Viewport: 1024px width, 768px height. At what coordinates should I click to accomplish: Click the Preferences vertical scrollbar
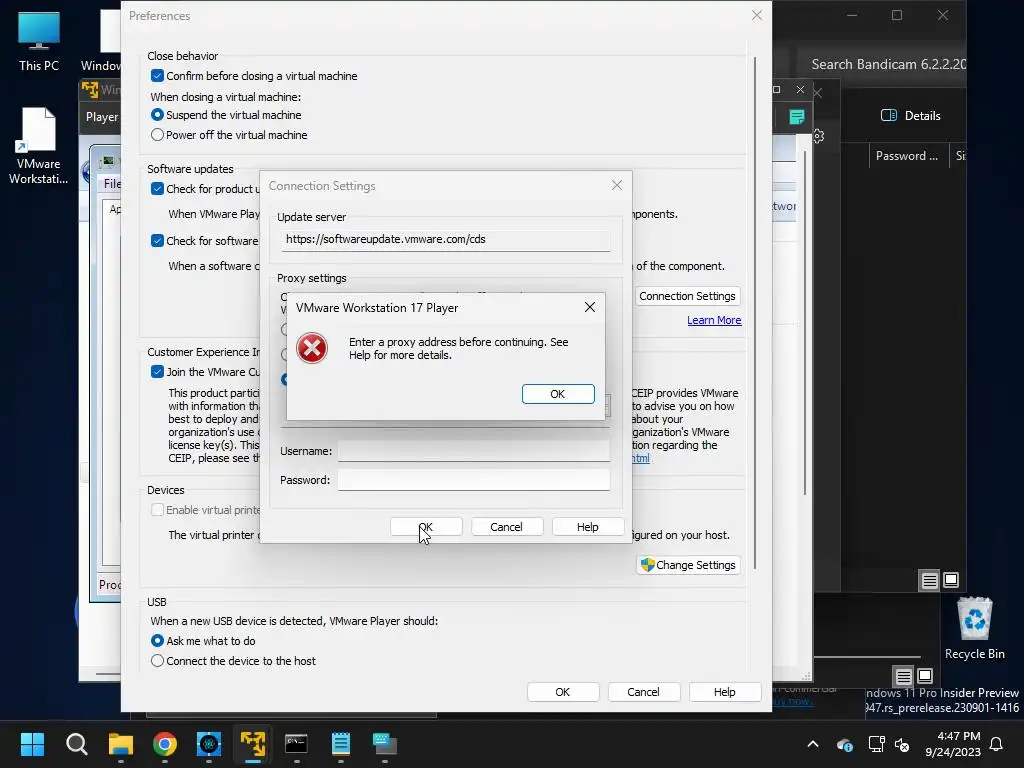tap(755, 312)
